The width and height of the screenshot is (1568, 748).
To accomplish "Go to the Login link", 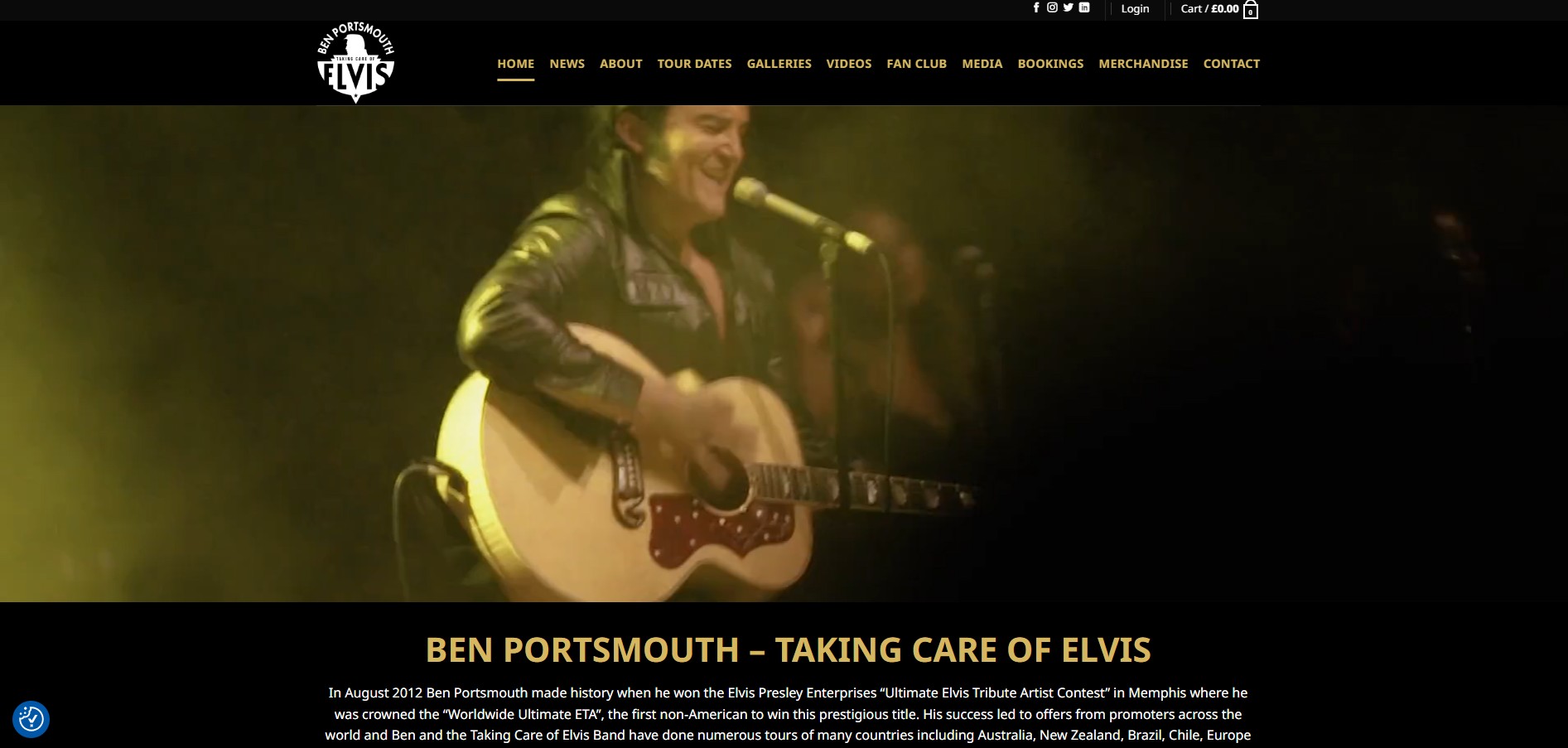I will tap(1135, 8).
